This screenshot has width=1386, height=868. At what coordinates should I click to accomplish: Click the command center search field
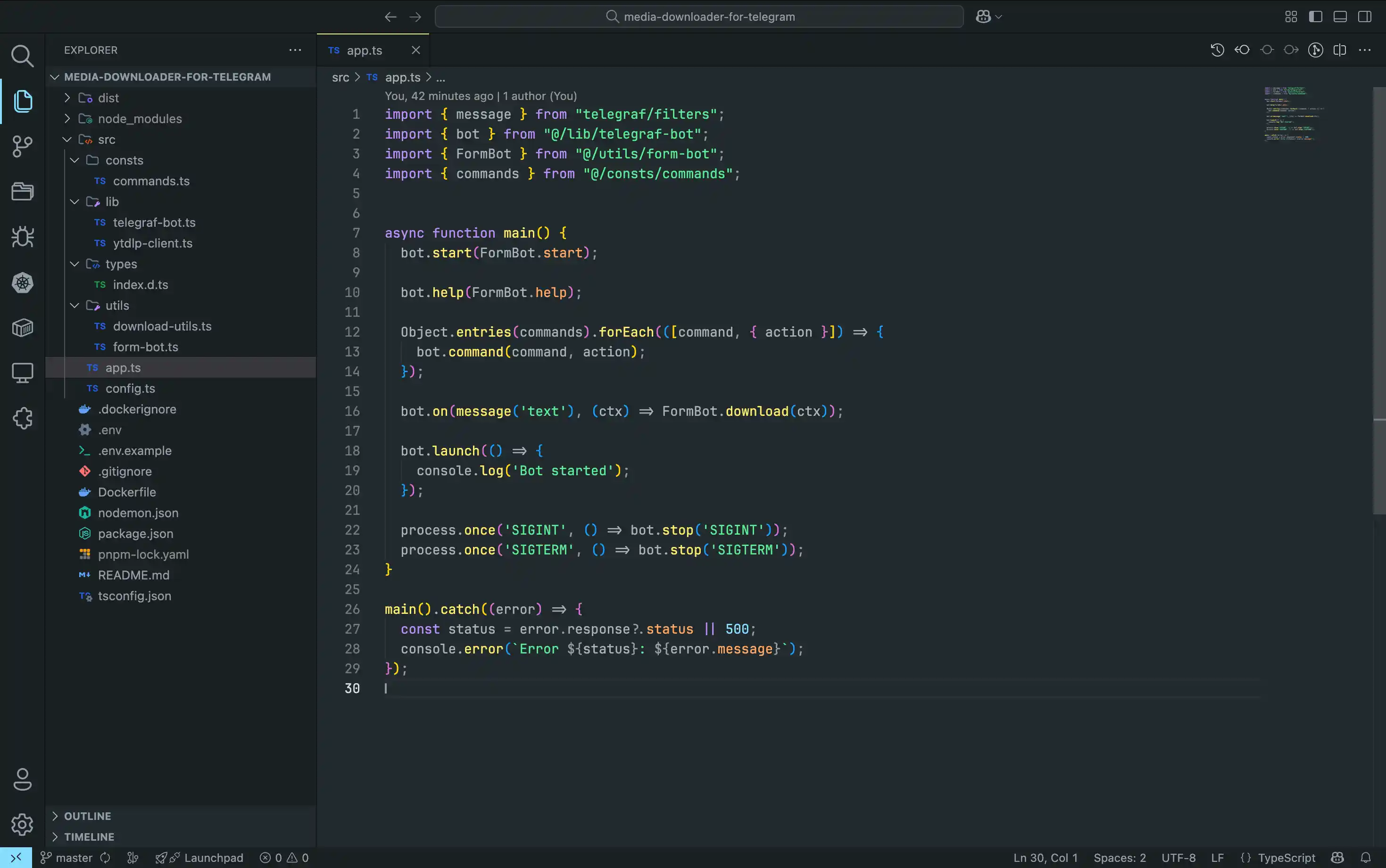click(699, 17)
